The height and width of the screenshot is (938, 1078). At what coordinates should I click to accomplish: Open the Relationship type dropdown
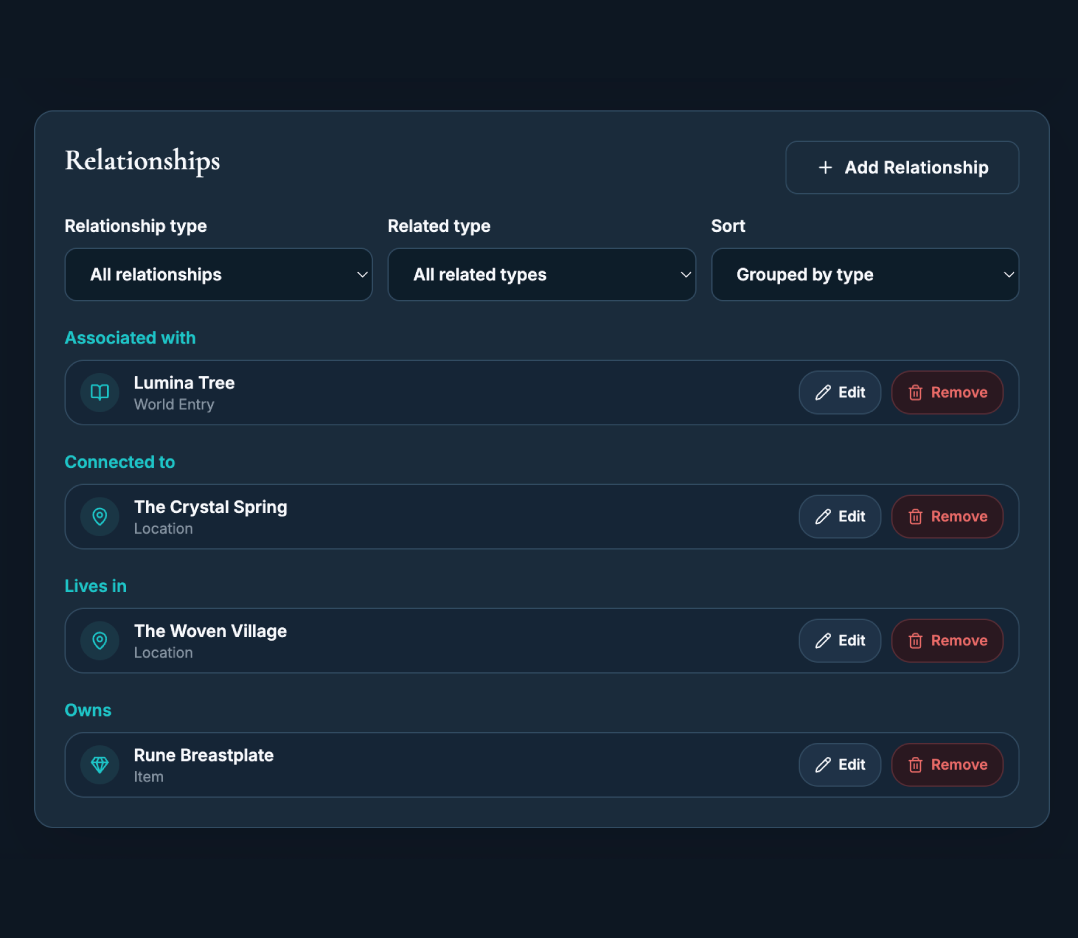219,274
